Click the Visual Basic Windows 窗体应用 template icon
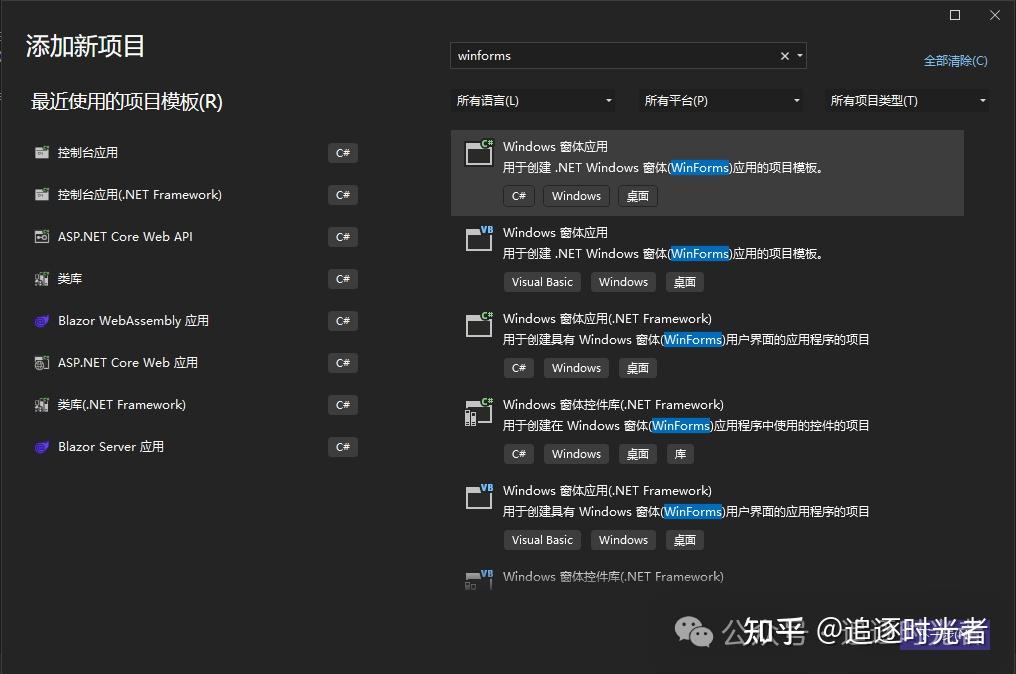Image resolution: width=1016 pixels, height=674 pixels. pos(477,239)
